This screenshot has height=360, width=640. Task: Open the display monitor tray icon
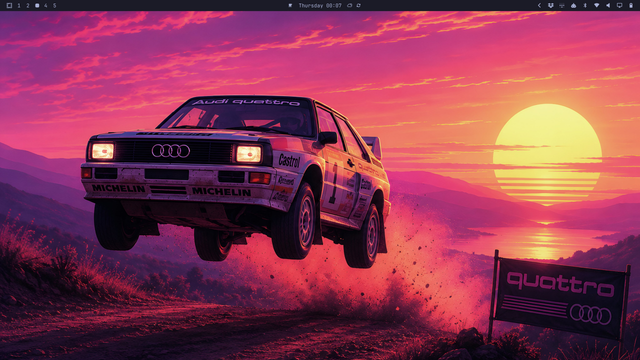619,6
